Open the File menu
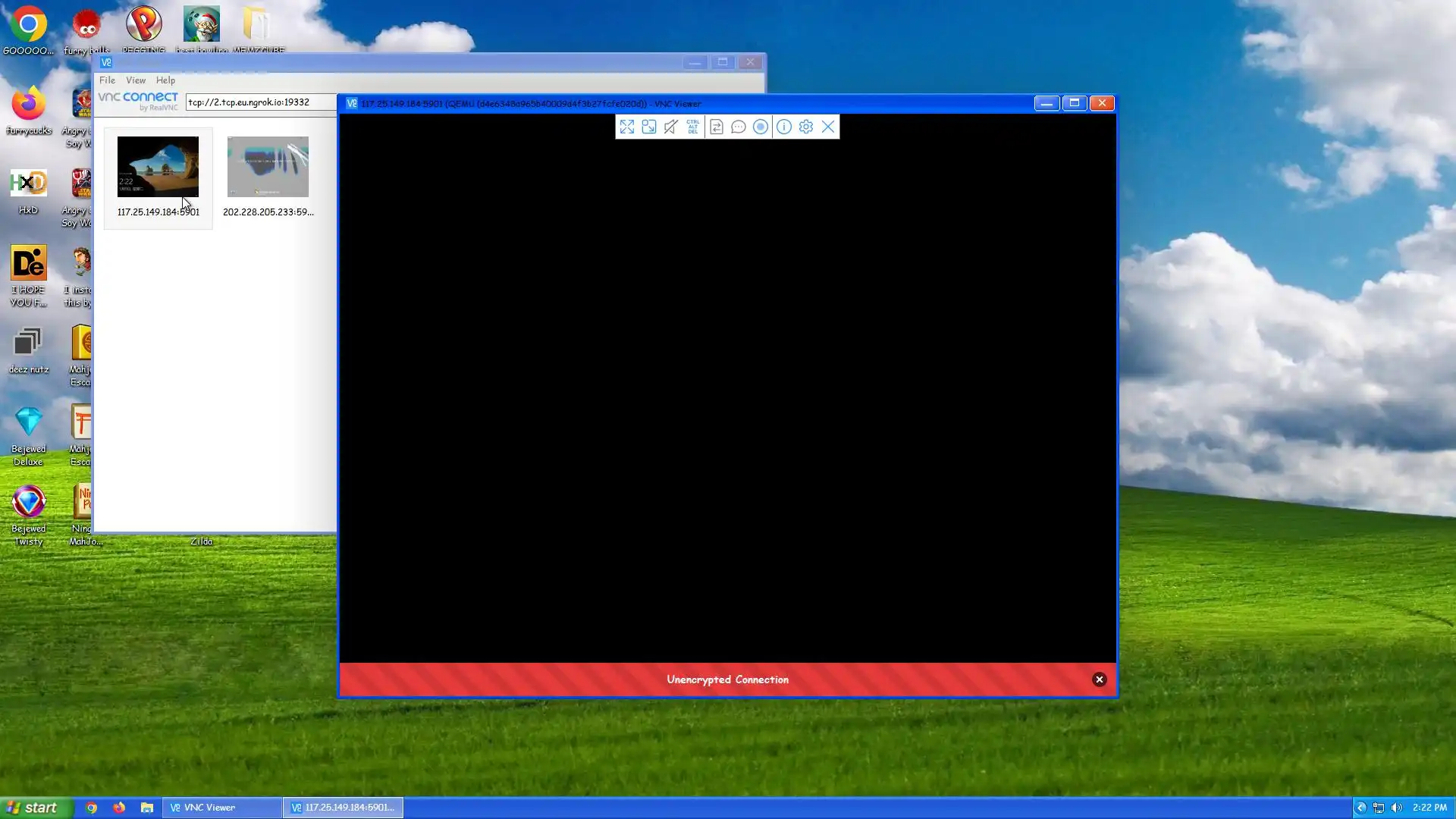 pyautogui.click(x=107, y=80)
